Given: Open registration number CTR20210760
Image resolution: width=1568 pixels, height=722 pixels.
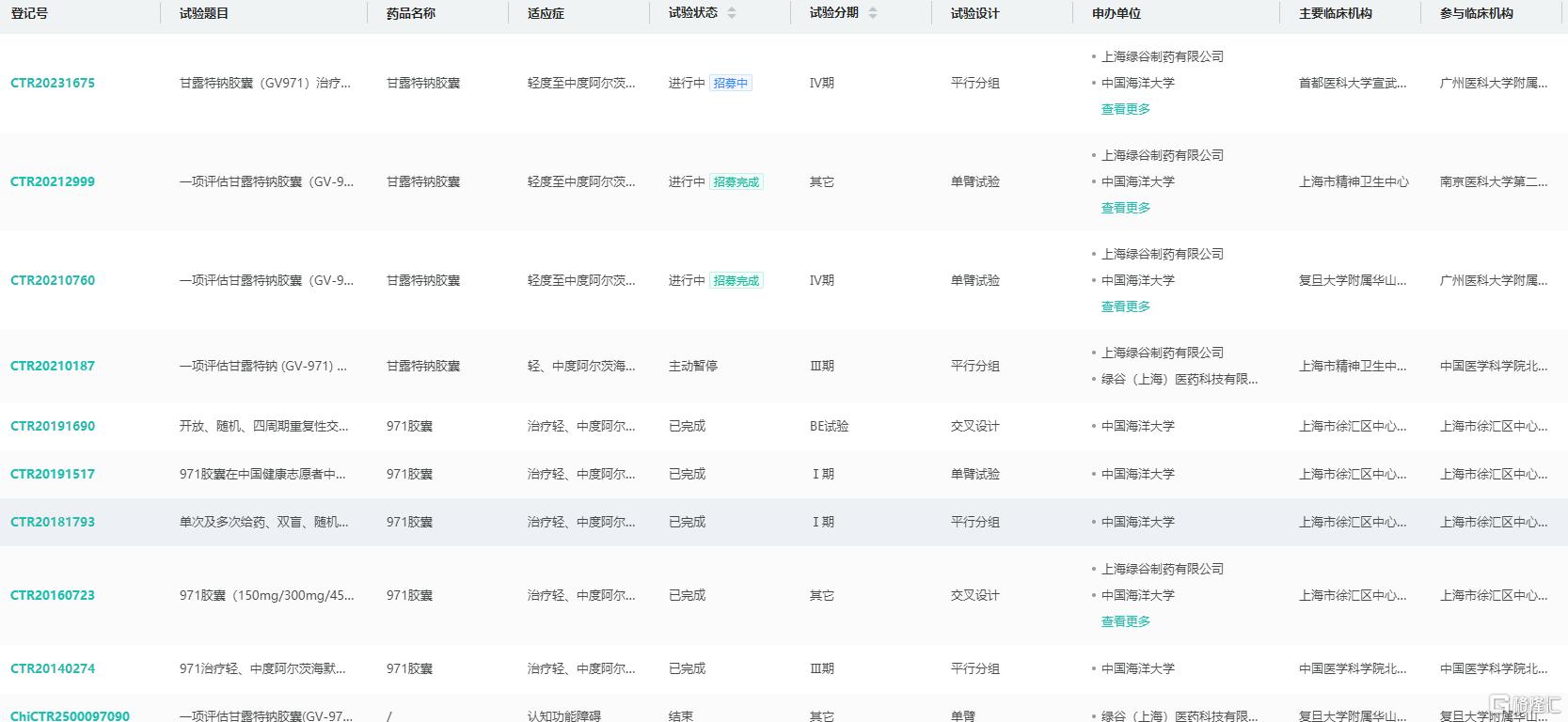Looking at the screenshot, I should [53, 280].
